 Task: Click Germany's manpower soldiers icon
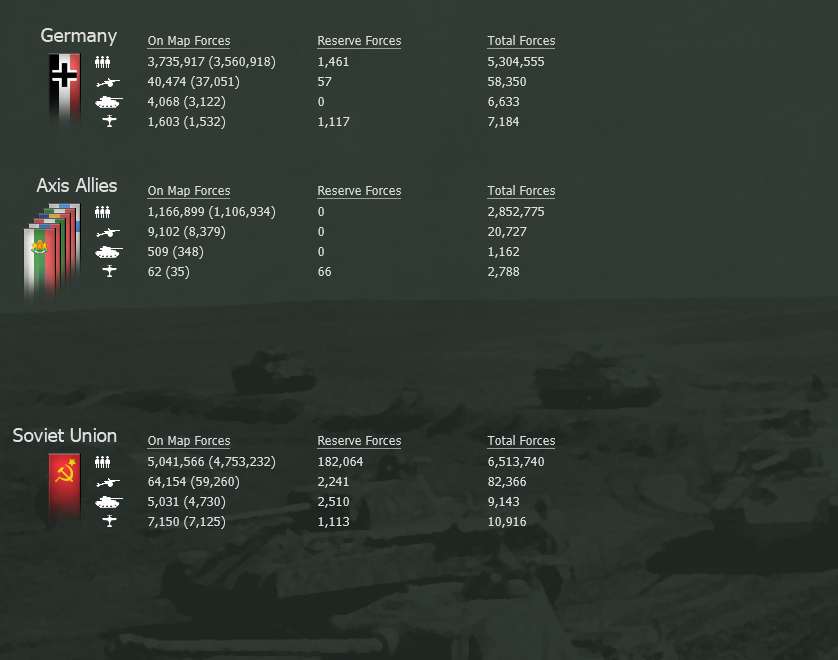click(x=103, y=62)
